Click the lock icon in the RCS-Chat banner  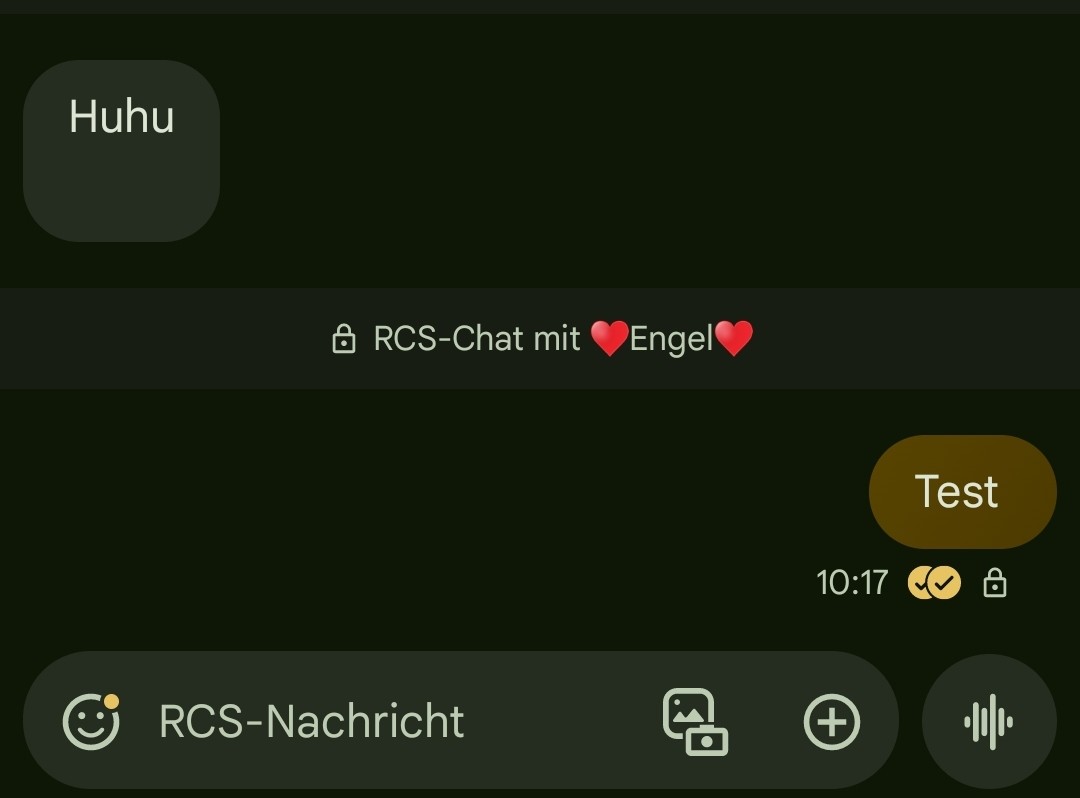pos(344,339)
